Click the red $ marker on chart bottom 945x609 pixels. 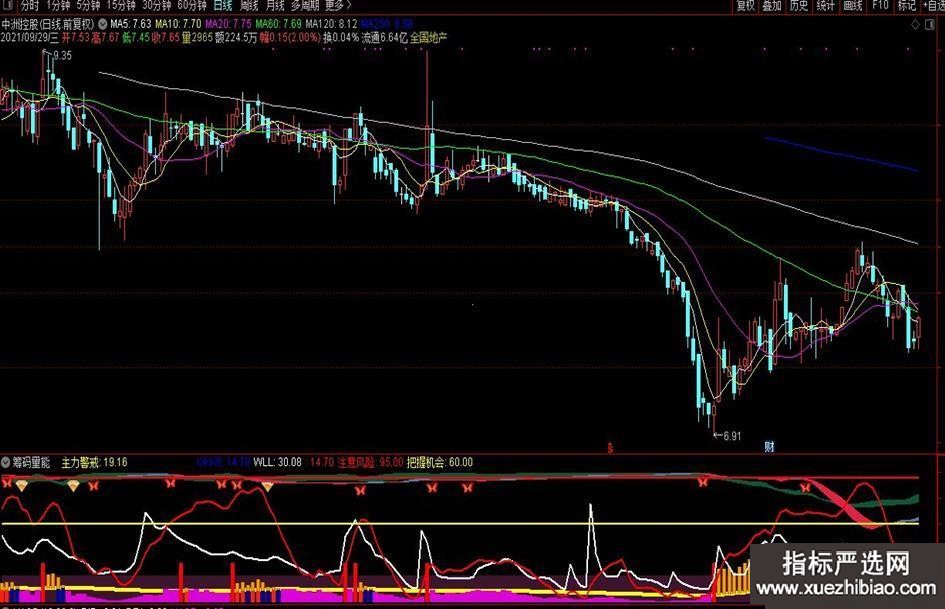(x=611, y=448)
